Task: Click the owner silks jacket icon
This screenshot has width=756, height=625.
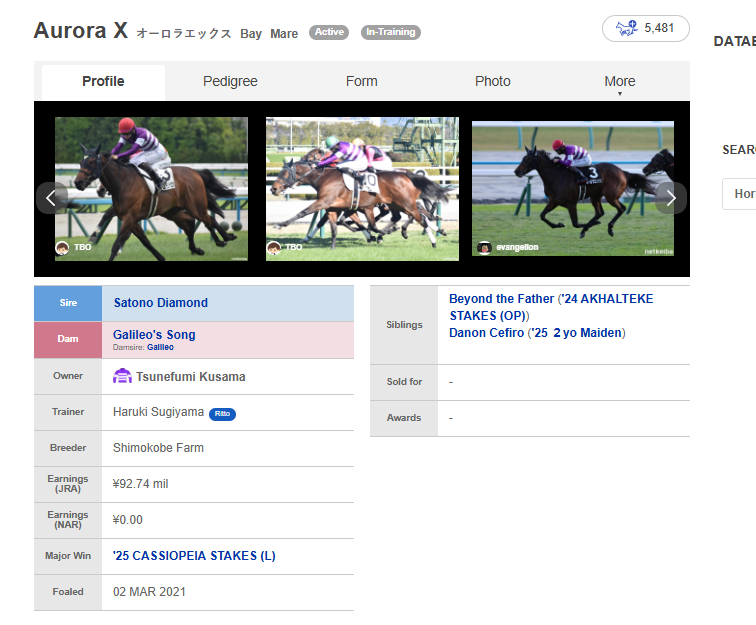Action: pyautogui.click(x=122, y=376)
